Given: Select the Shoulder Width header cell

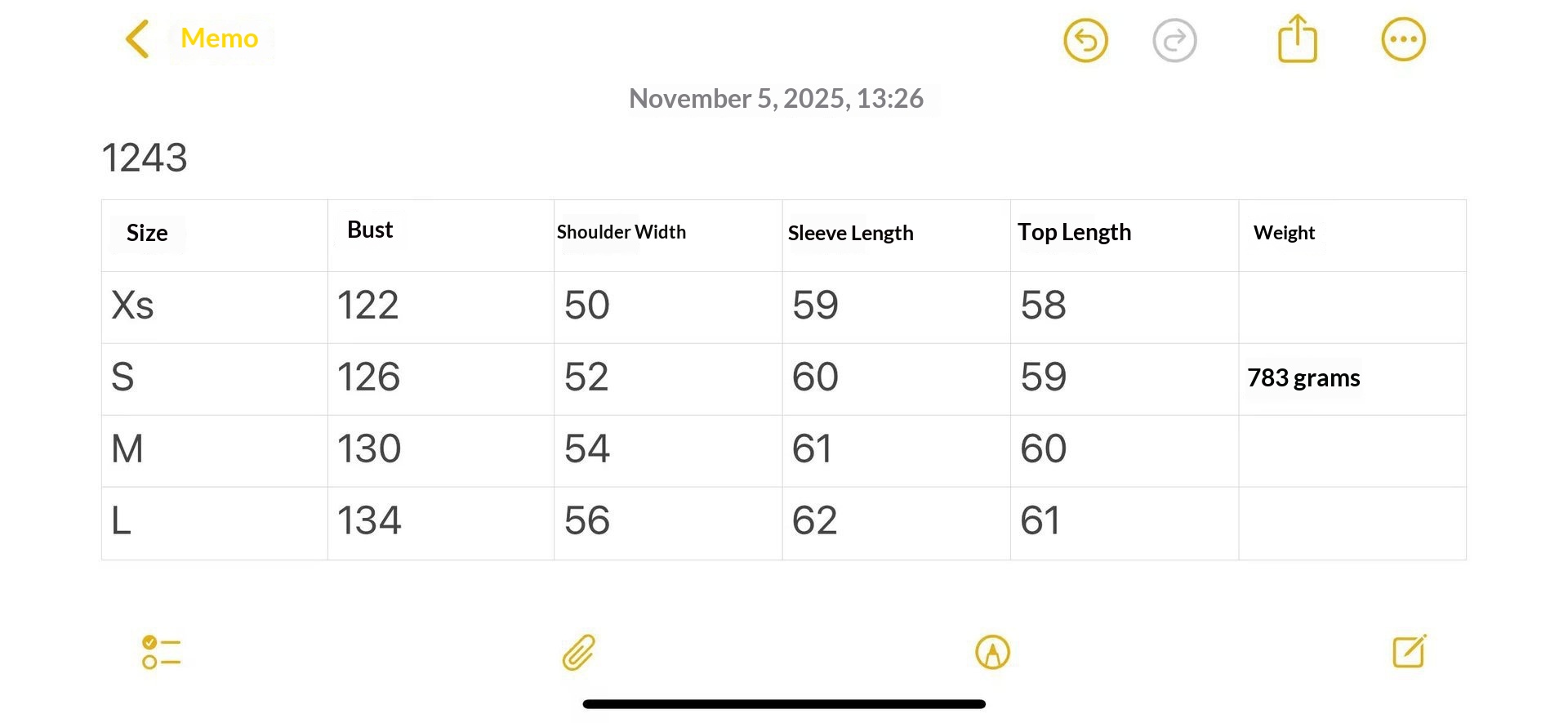Looking at the screenshot, I should click(621, 233).
